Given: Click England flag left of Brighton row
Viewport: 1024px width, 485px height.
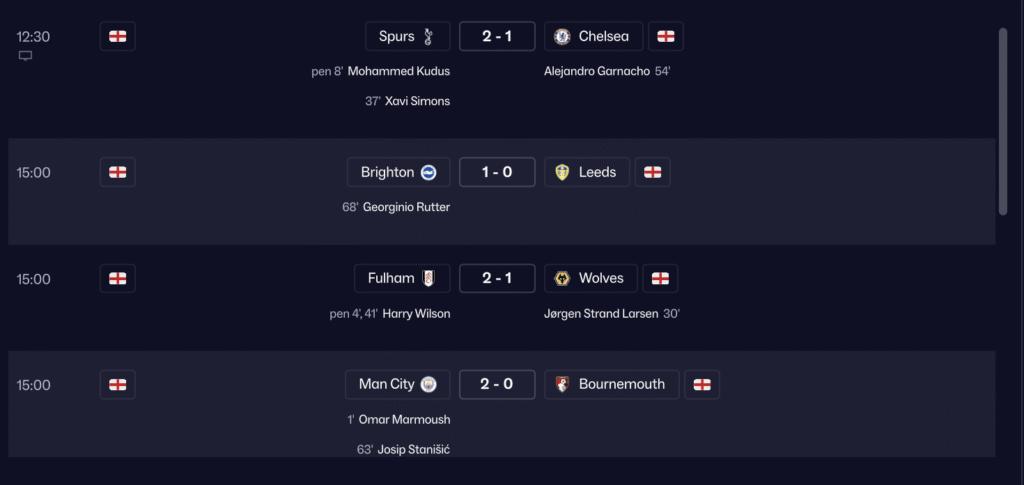Looking at the screenshot, I should pyautogui.click(x=118, y=172).
